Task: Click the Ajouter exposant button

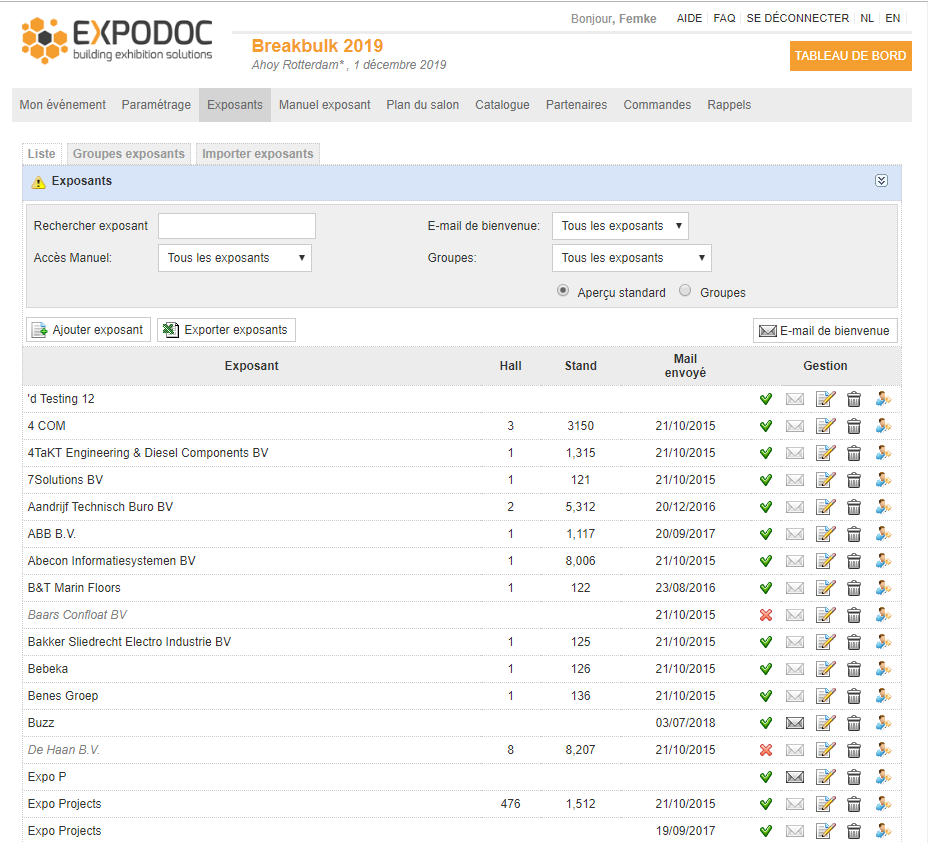Action: (88, 330)
